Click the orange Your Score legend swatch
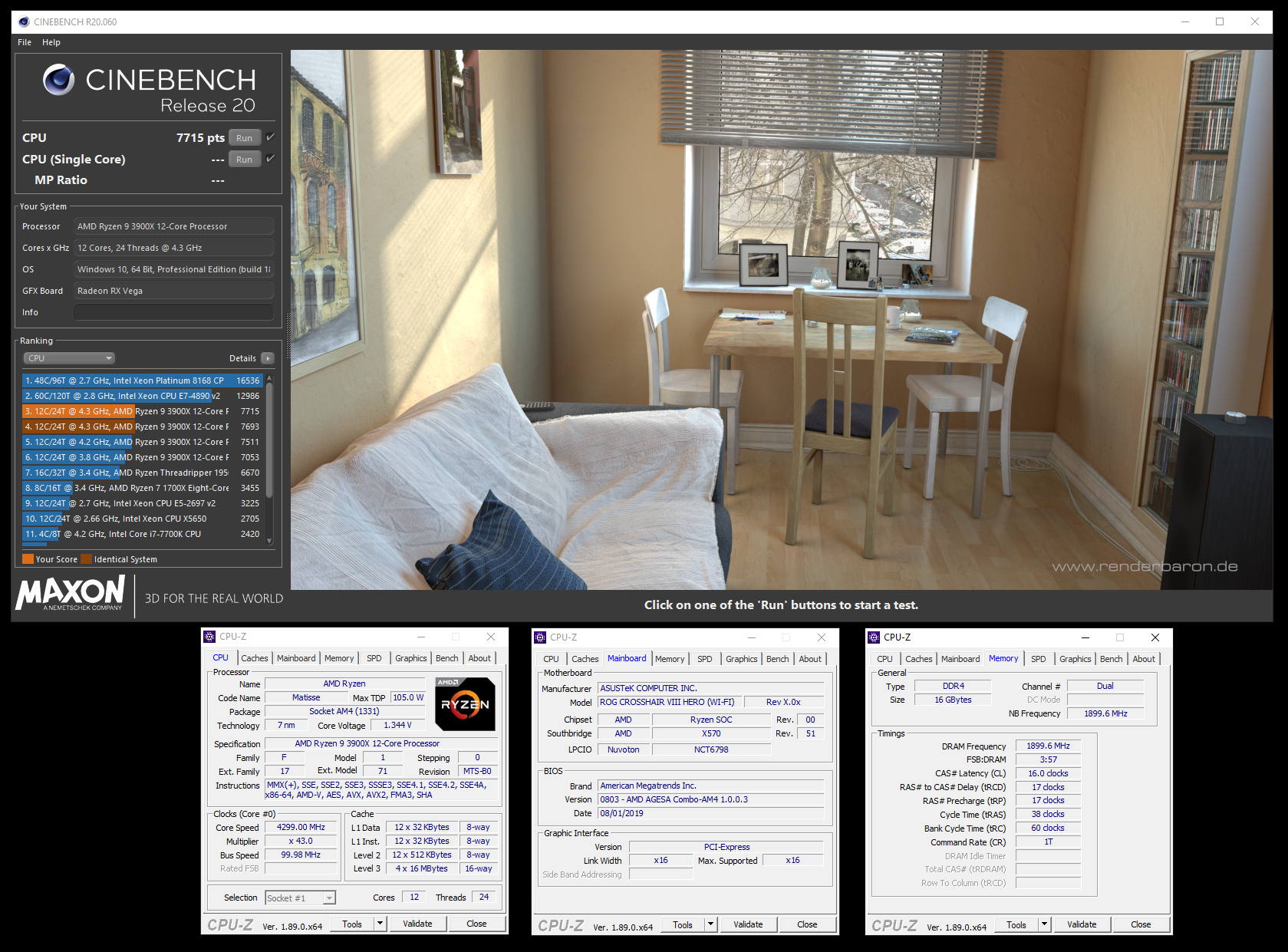Screen dimensions: 1288x952 pos(28,559)
